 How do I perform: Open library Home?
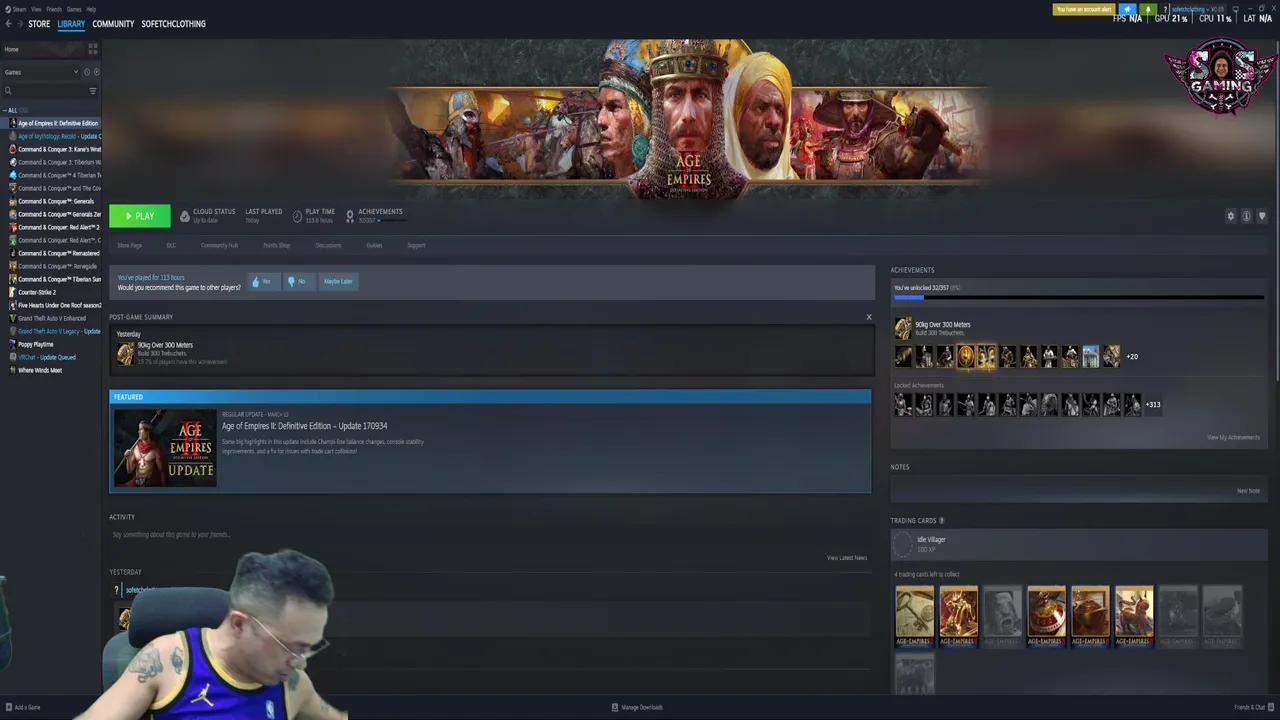coord(12,49)
